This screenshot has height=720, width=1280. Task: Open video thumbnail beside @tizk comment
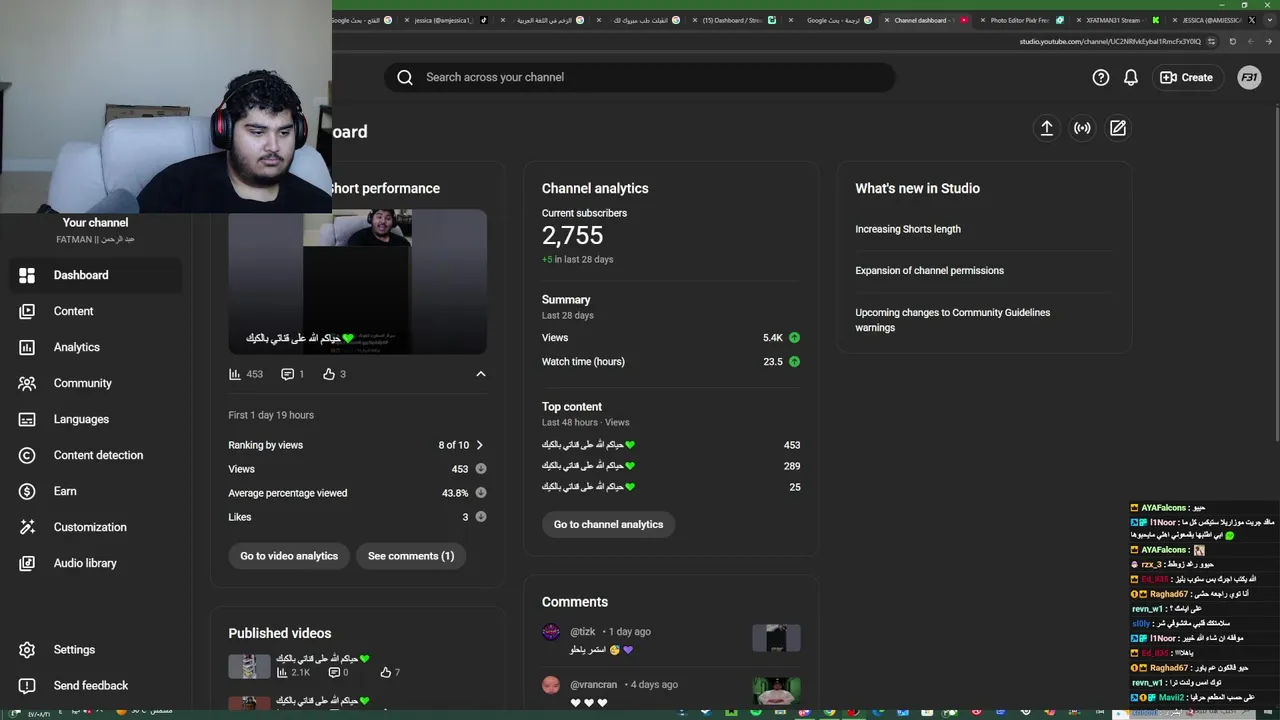(x=776, y=638)
